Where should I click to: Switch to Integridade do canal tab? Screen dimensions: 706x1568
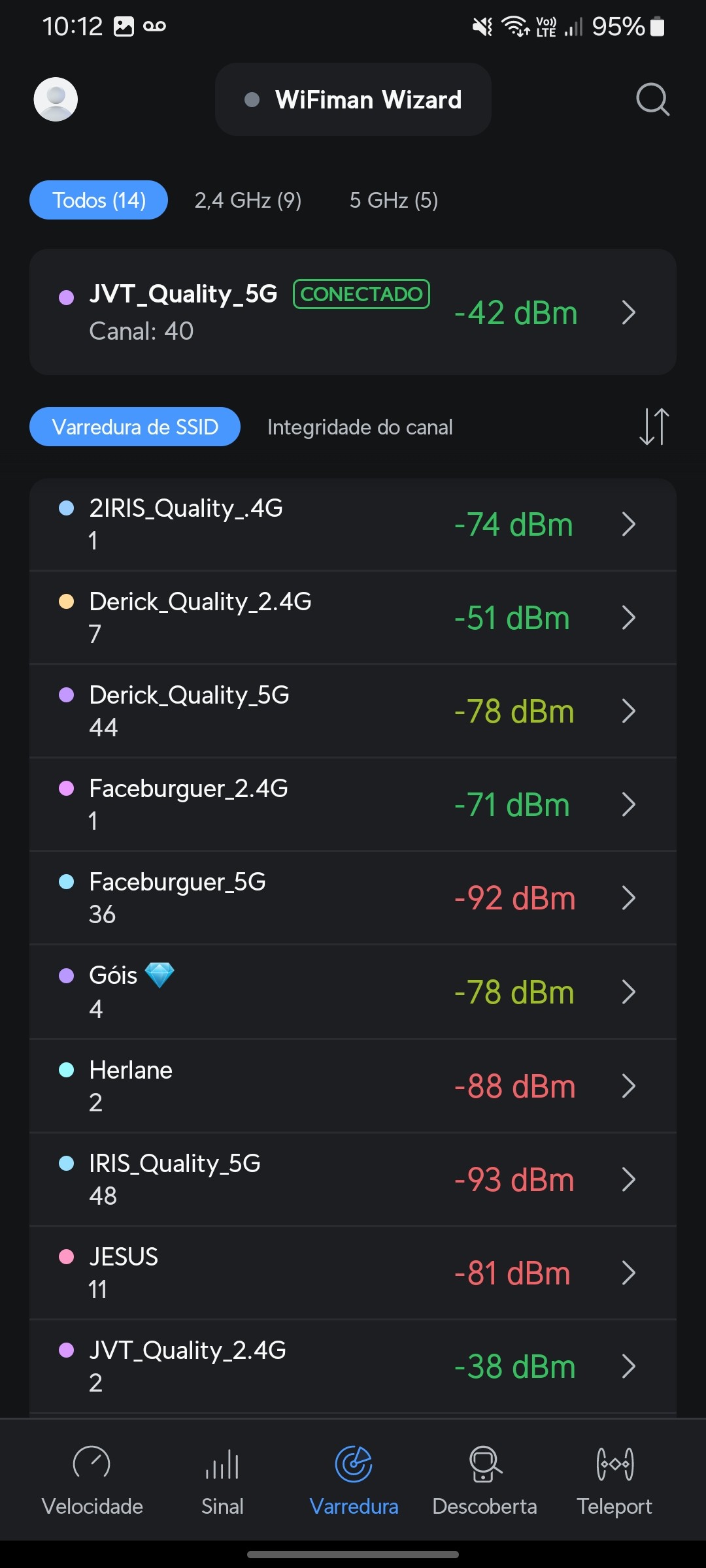pos(360,427)
